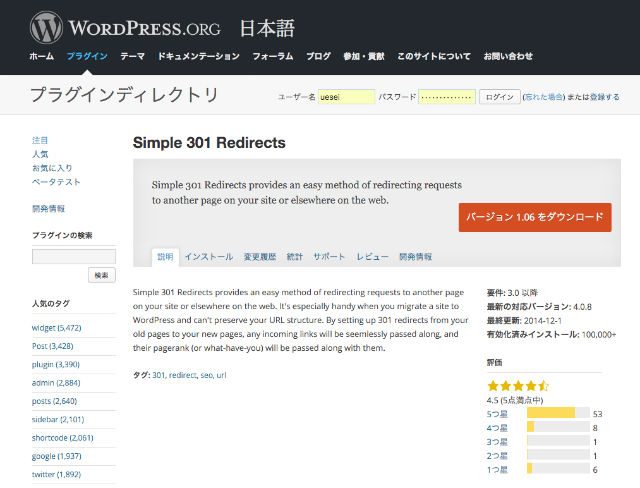Screen dimensions: 640x488
Task: Click the 5つ星 rating link
Action: [x=497, y=414]
